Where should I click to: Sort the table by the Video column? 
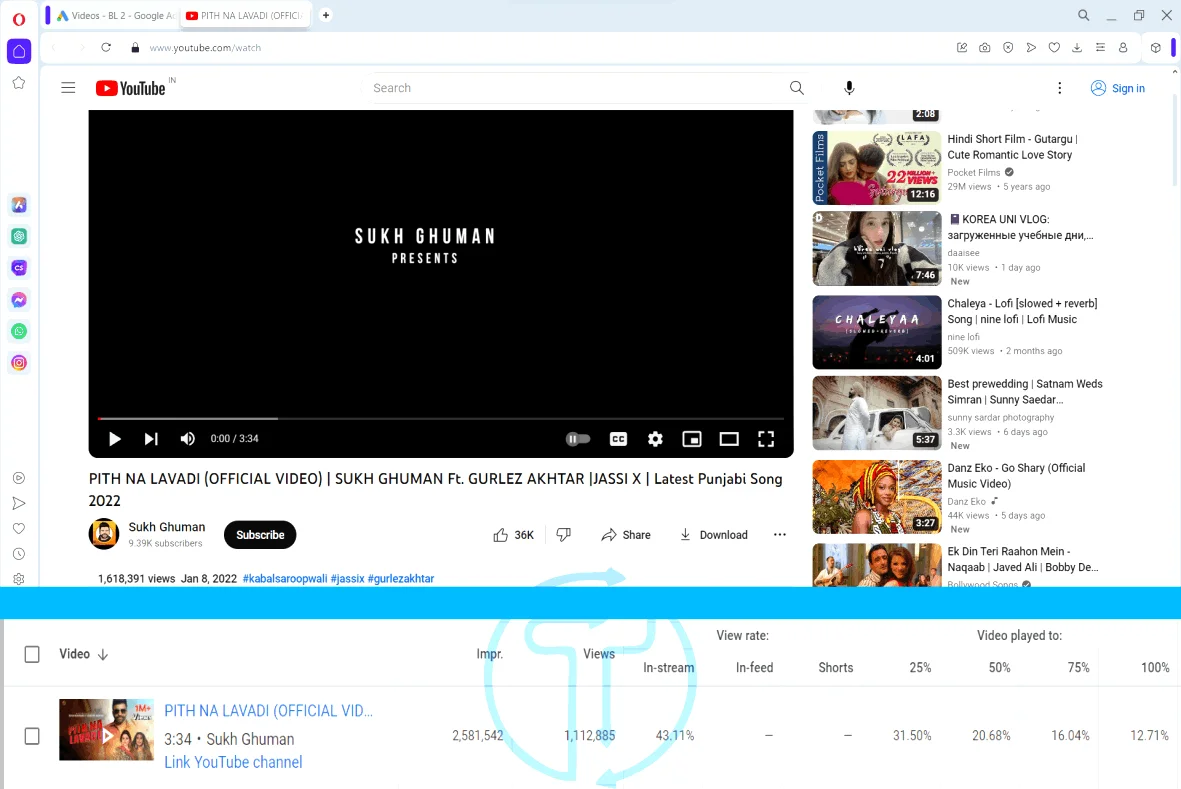point(84,654)
